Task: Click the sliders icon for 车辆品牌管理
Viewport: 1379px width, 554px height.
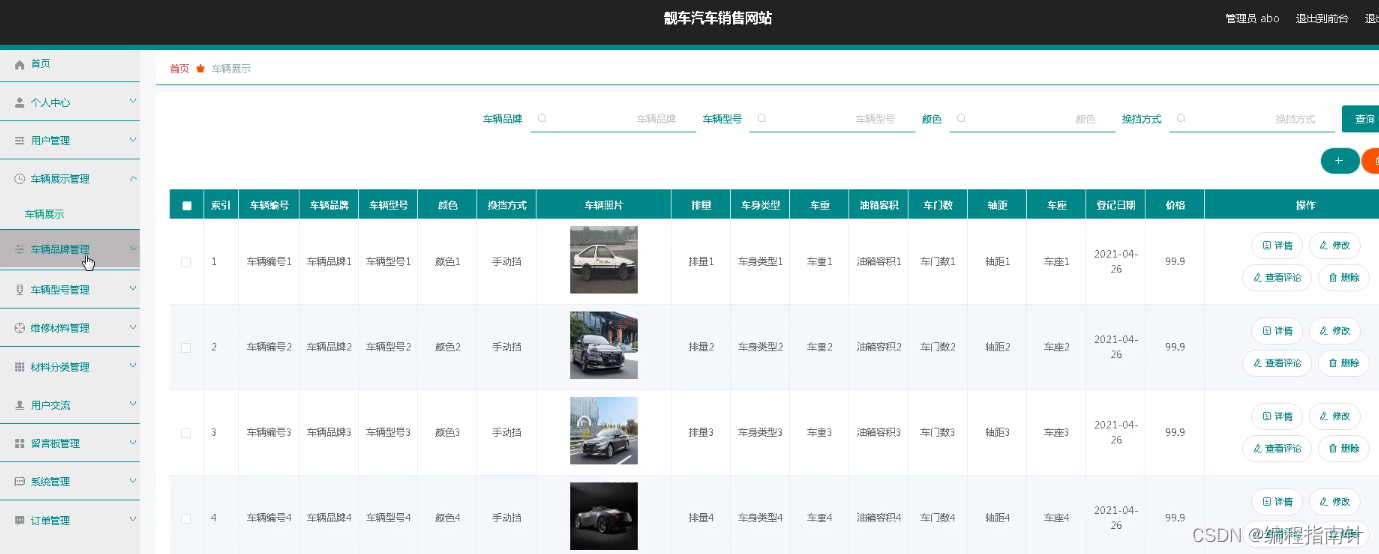Action: click(19, 249)
